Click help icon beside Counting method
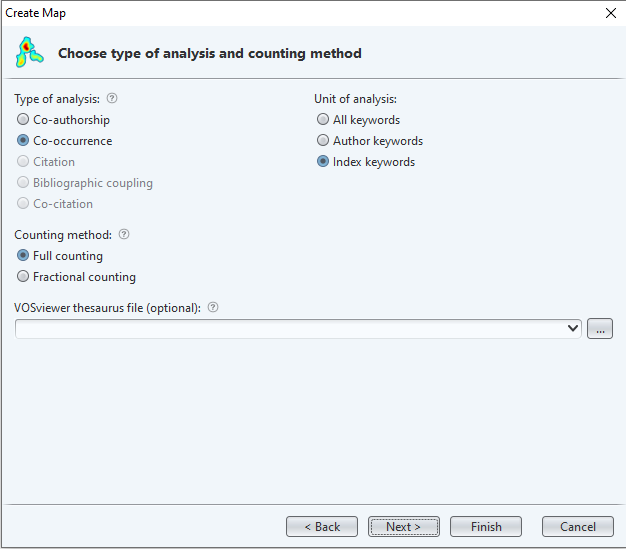Viewport: 626px width, 549px height. coord(124,234)
